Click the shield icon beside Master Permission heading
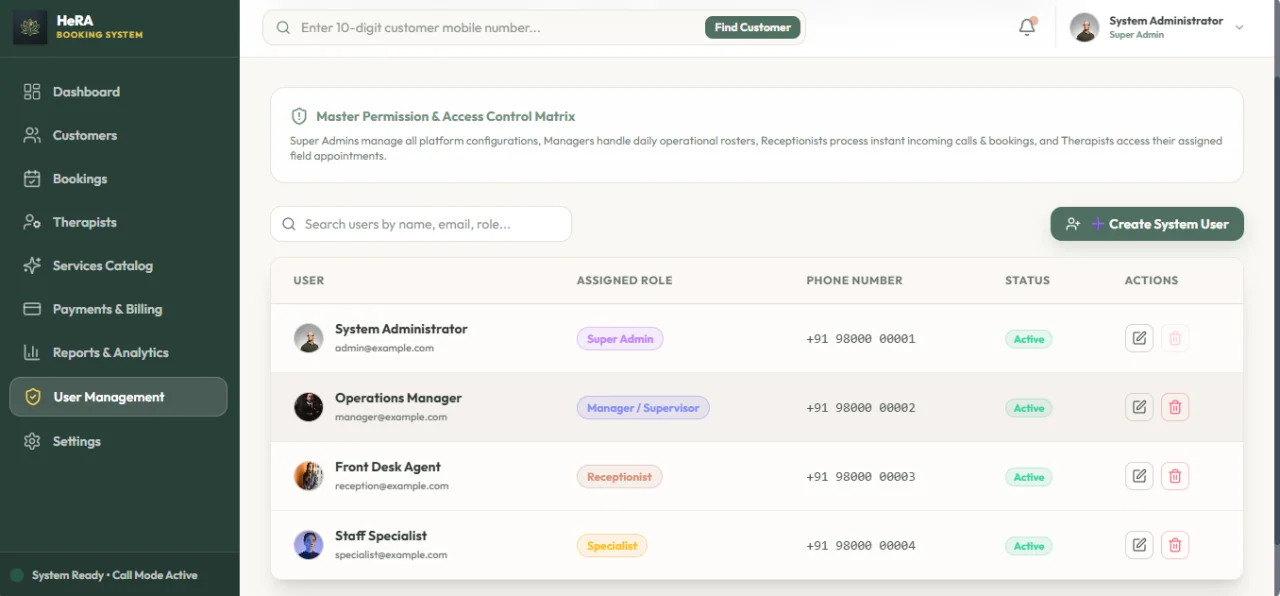The image size is (1280, 596). pyautogui.click(x=299, y=116)
